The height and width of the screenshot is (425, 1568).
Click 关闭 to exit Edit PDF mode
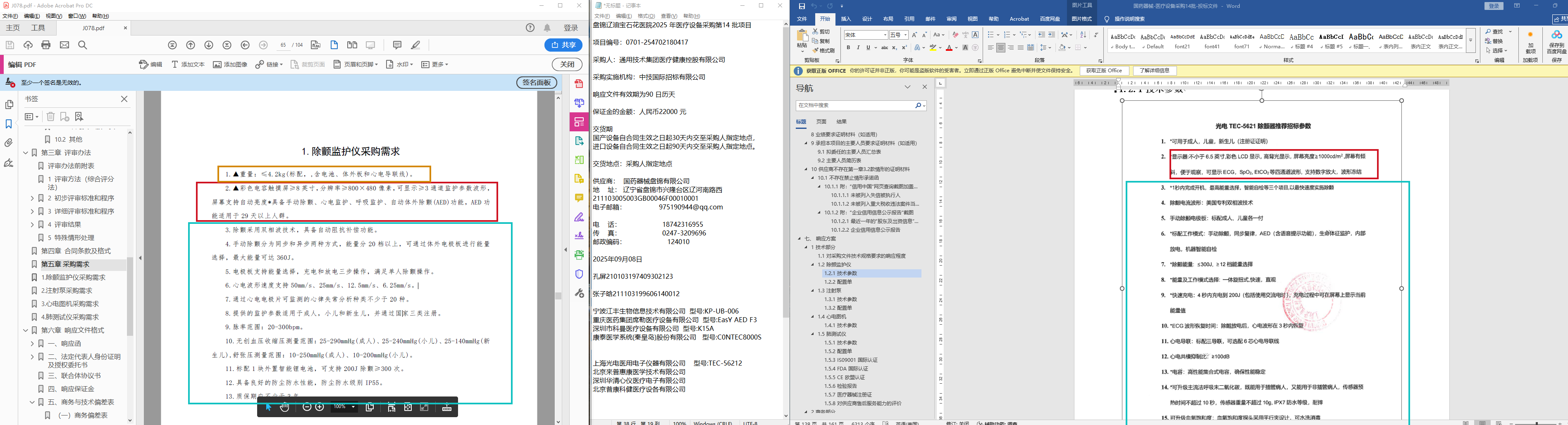(567, 64)
